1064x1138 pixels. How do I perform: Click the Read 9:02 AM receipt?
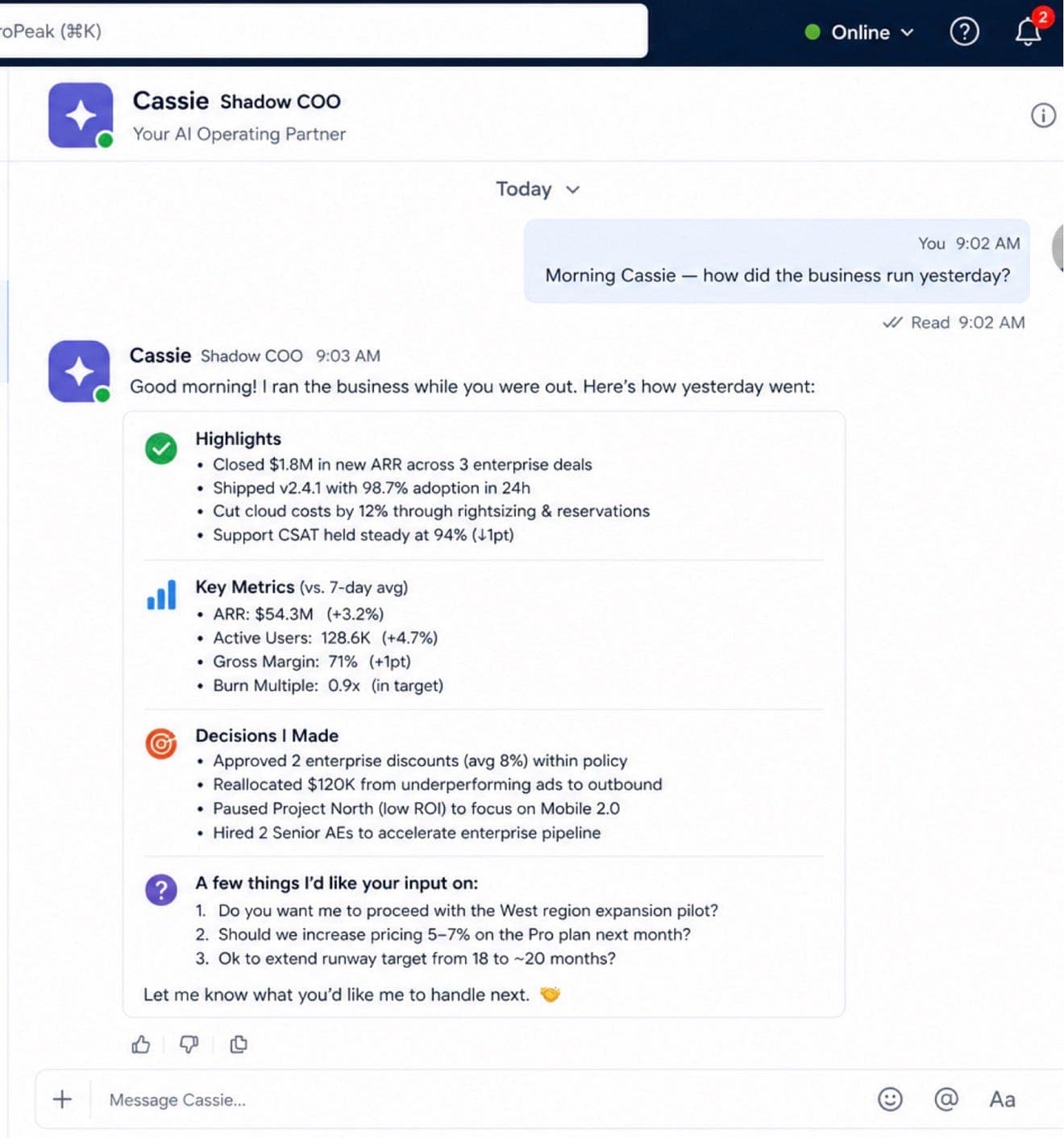pos(954,322)
